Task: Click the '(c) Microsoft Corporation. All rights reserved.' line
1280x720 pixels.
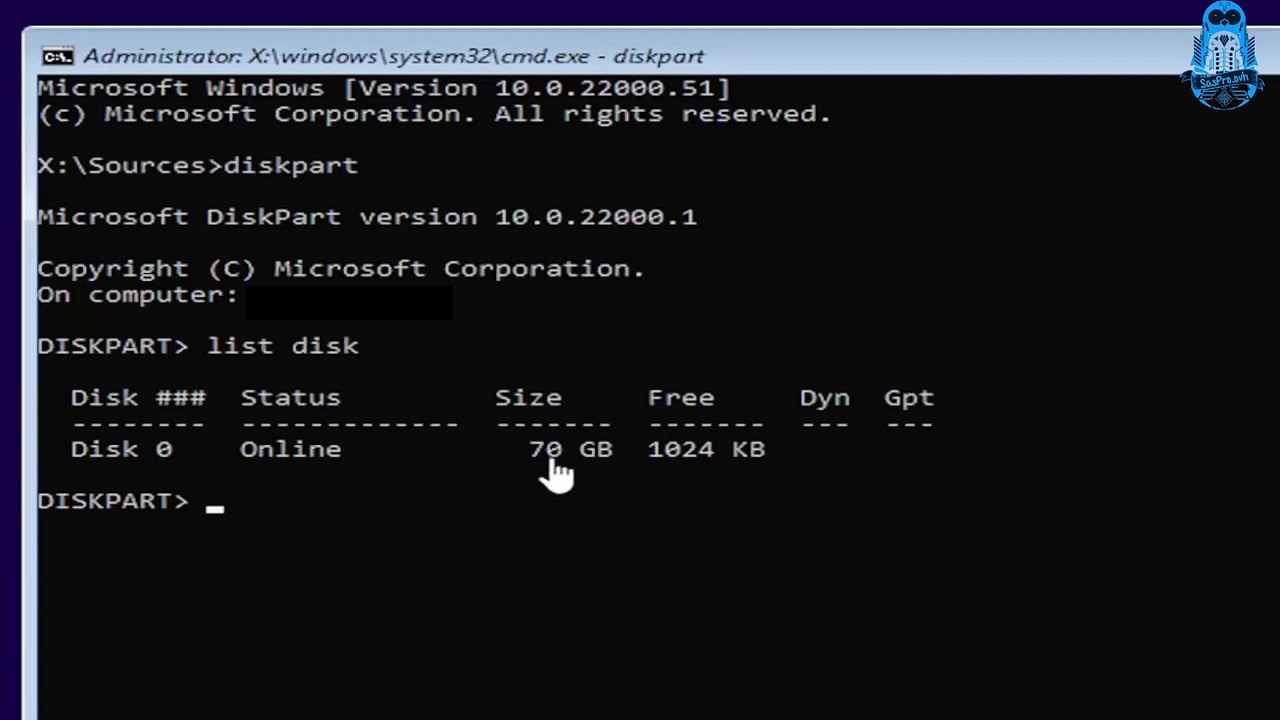Action: click(x=435, y=114)
